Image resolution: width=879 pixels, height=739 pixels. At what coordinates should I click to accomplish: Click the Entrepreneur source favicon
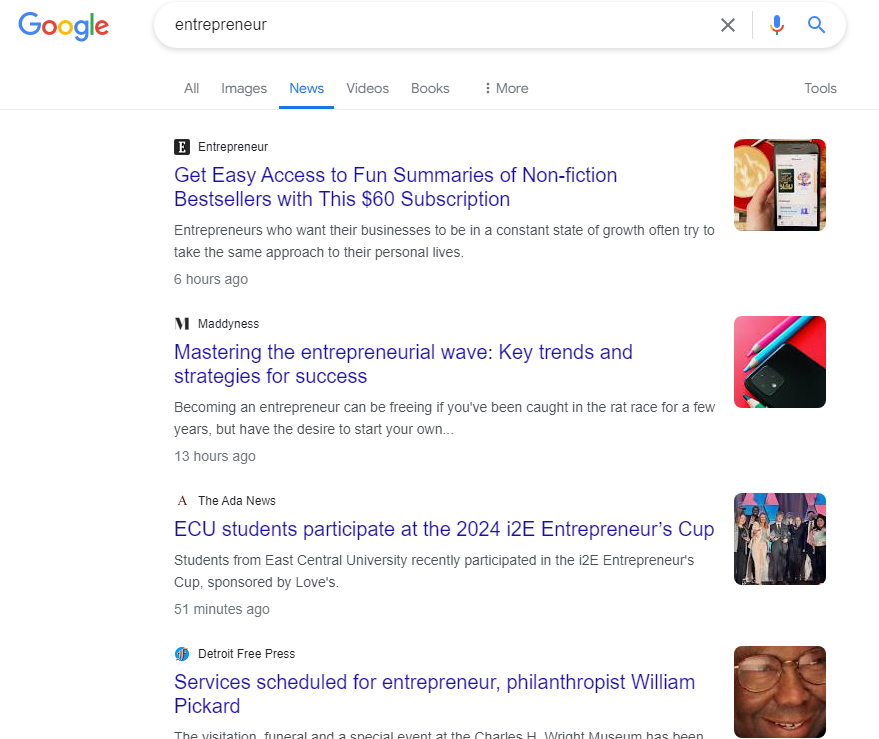182,147
